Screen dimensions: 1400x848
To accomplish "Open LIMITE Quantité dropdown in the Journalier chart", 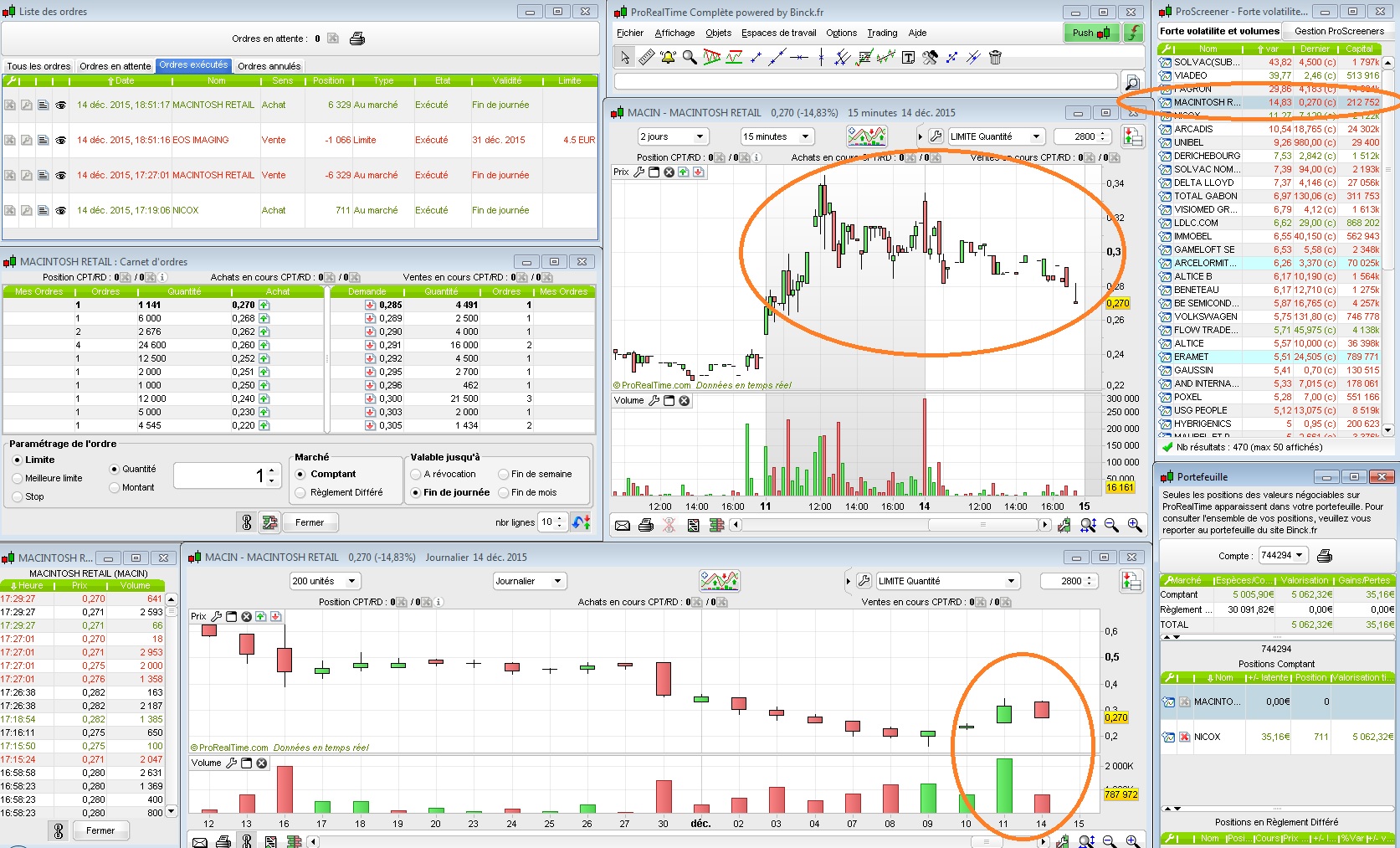I will (948, 581).
